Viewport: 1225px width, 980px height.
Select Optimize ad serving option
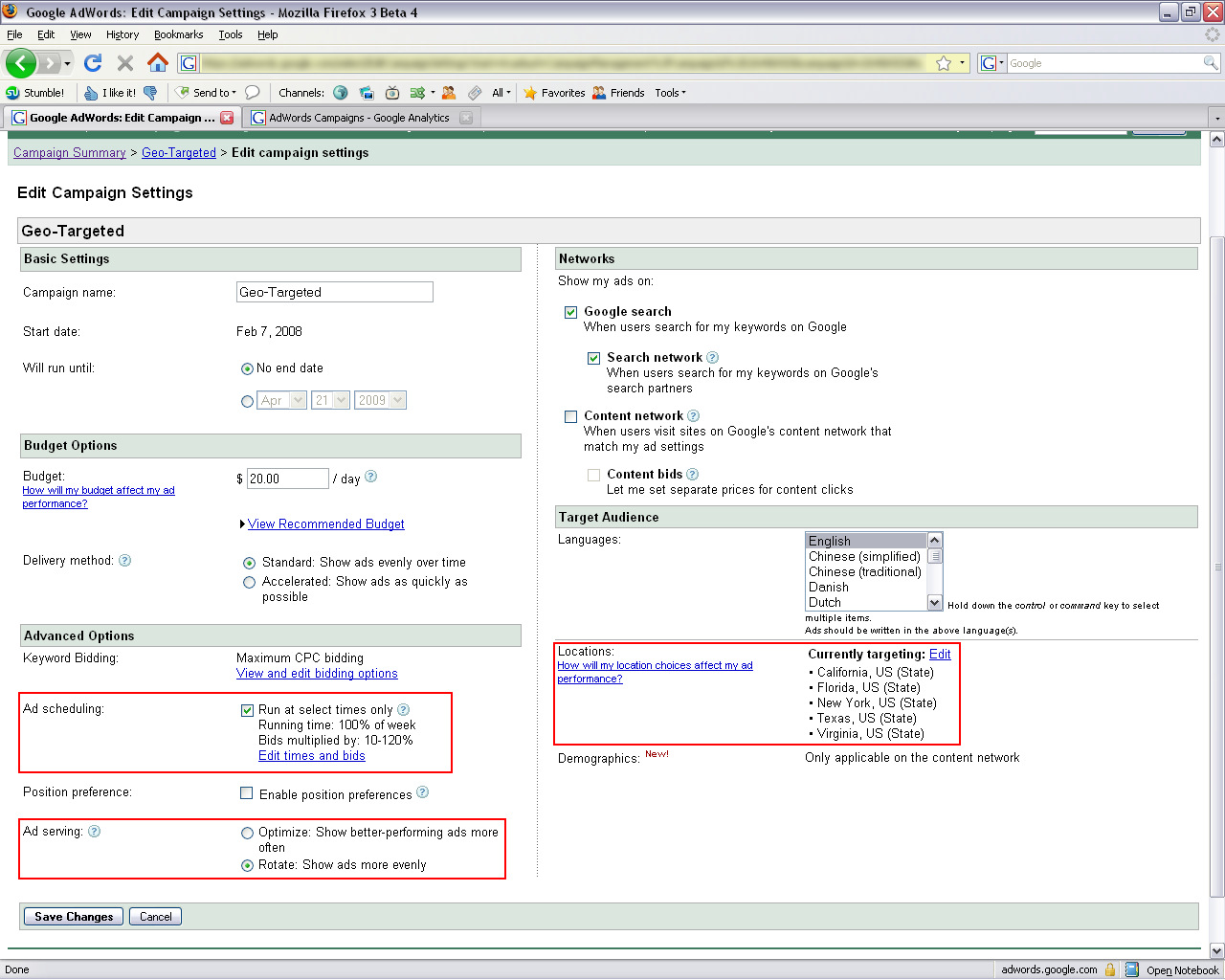247,833
